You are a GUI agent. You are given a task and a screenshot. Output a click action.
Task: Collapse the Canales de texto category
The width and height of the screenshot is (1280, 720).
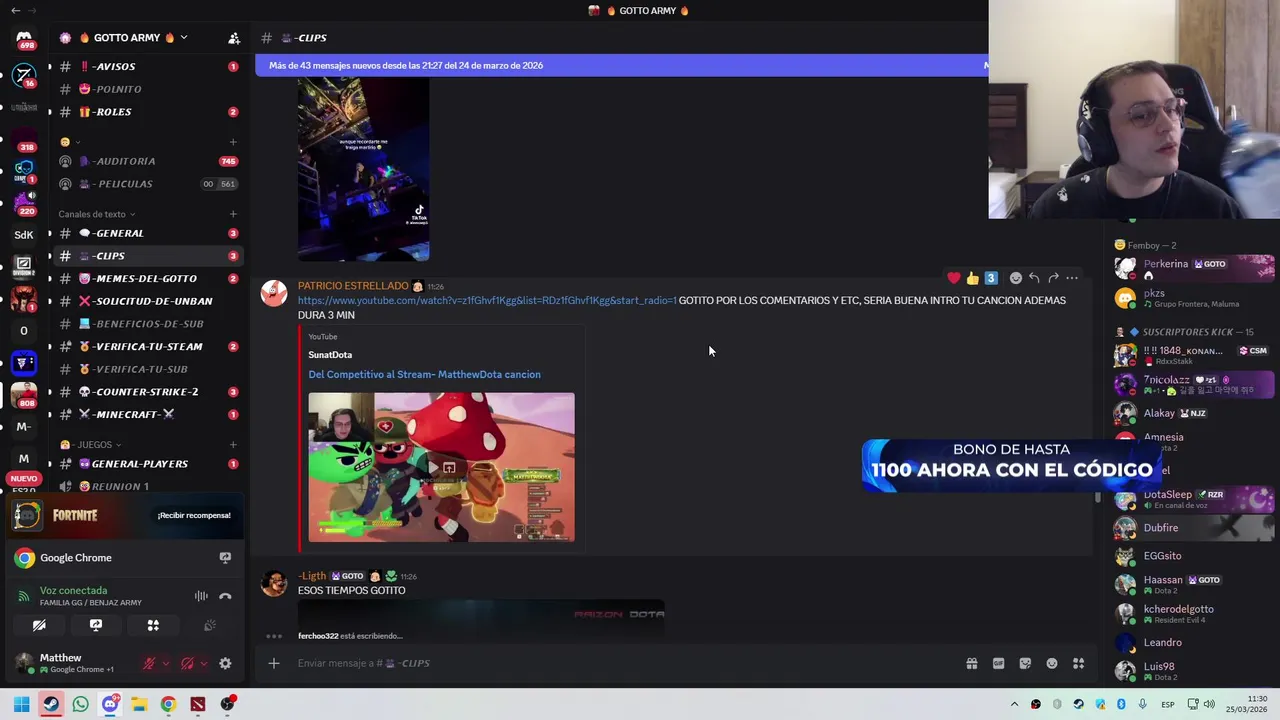click(96, 214)
